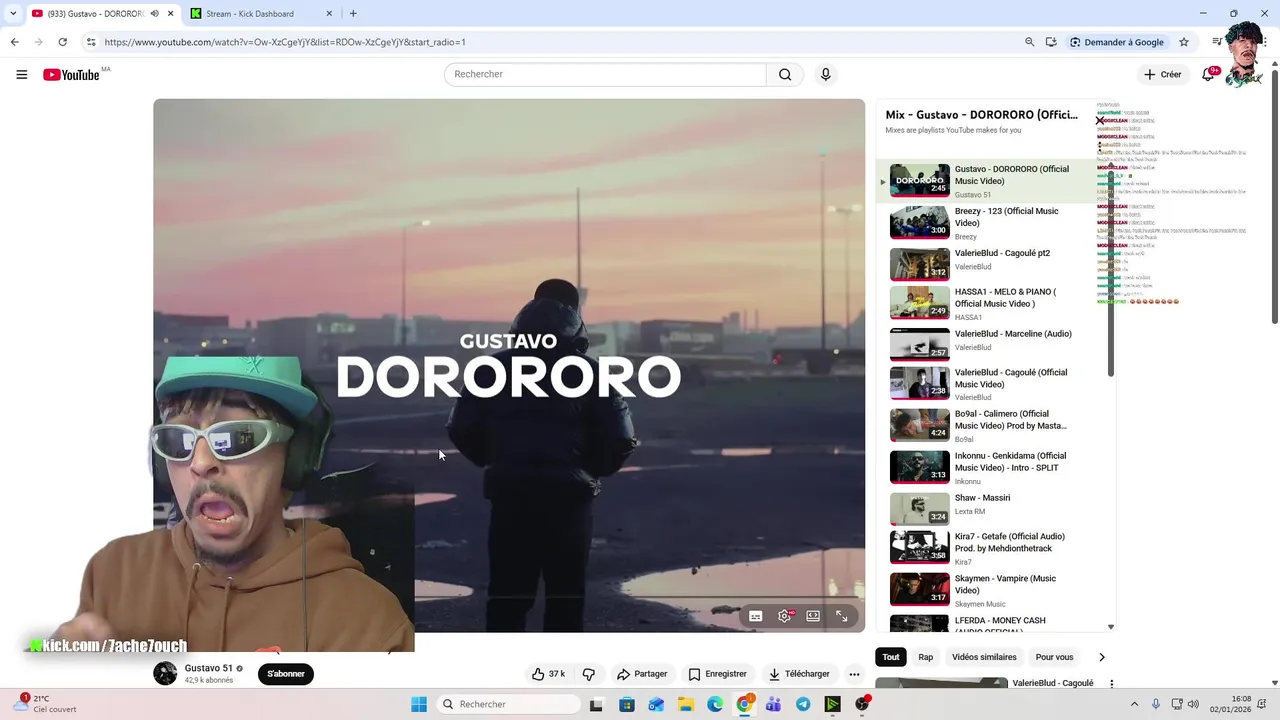Play ValerieBlud - Cagoulé pt2 thumbnail
Screen dimensions: 1280x720
point(920,264)
